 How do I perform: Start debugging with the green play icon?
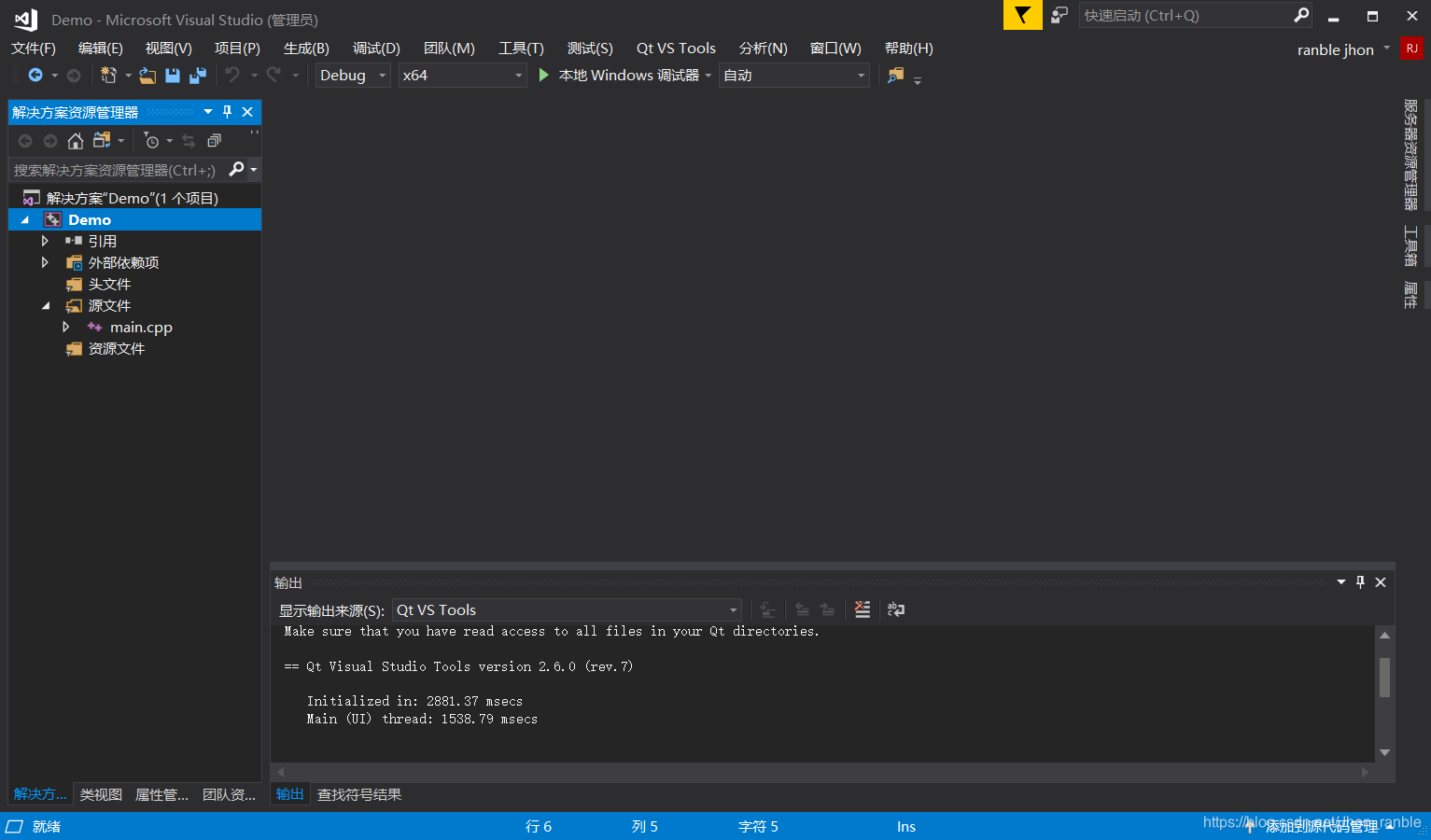[544, 75]
